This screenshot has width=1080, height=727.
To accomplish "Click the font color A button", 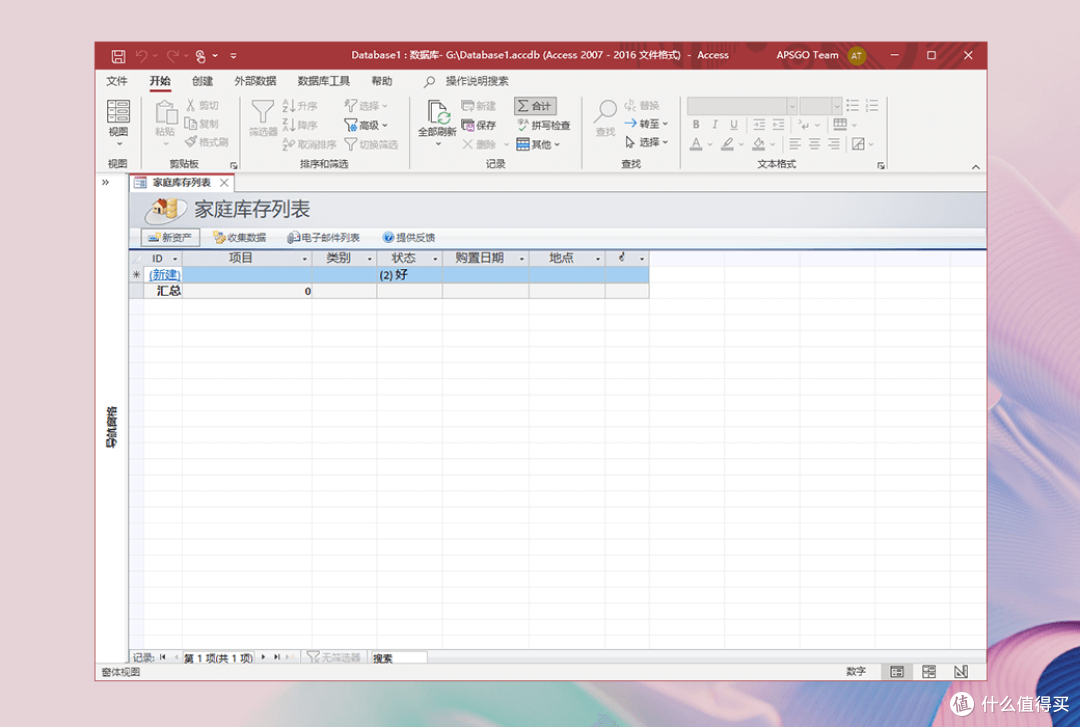I will [x=696, y=144].
